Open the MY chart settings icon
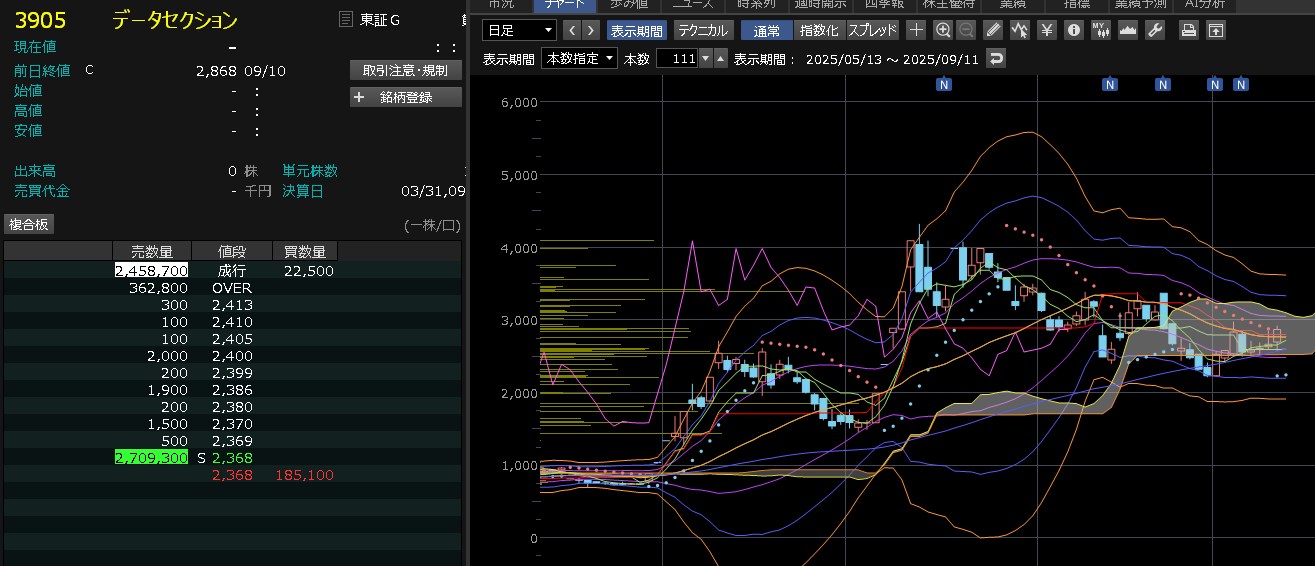 click(1101, 30)
